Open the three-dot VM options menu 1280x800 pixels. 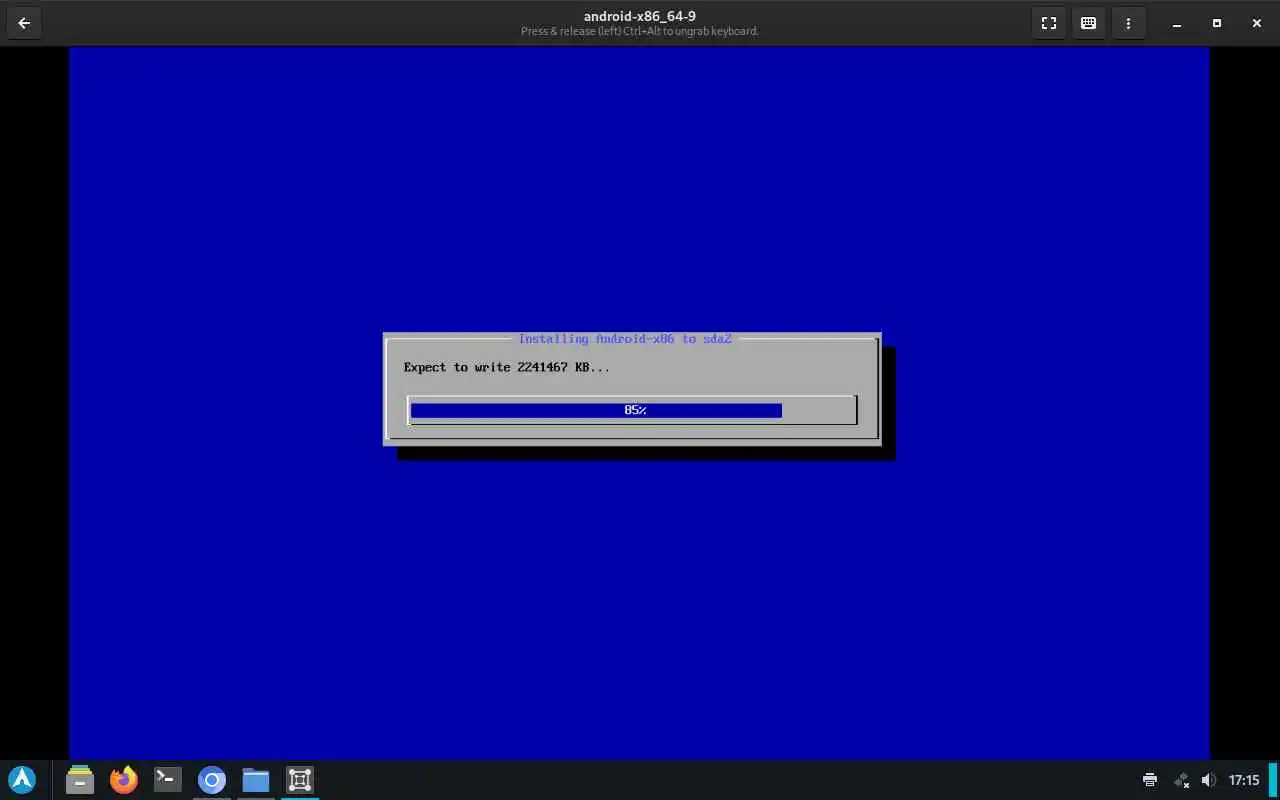(x=1129, y=23)
